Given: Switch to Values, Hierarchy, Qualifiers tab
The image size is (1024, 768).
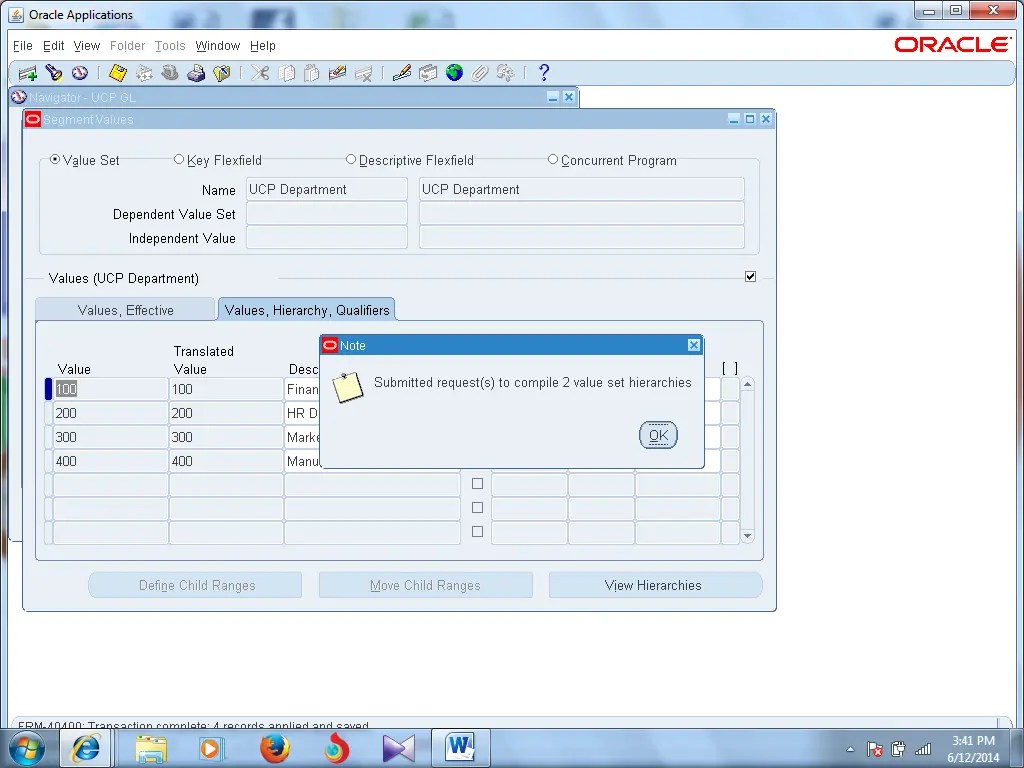Looking at the screenshot, I should (x=307, y=310).
